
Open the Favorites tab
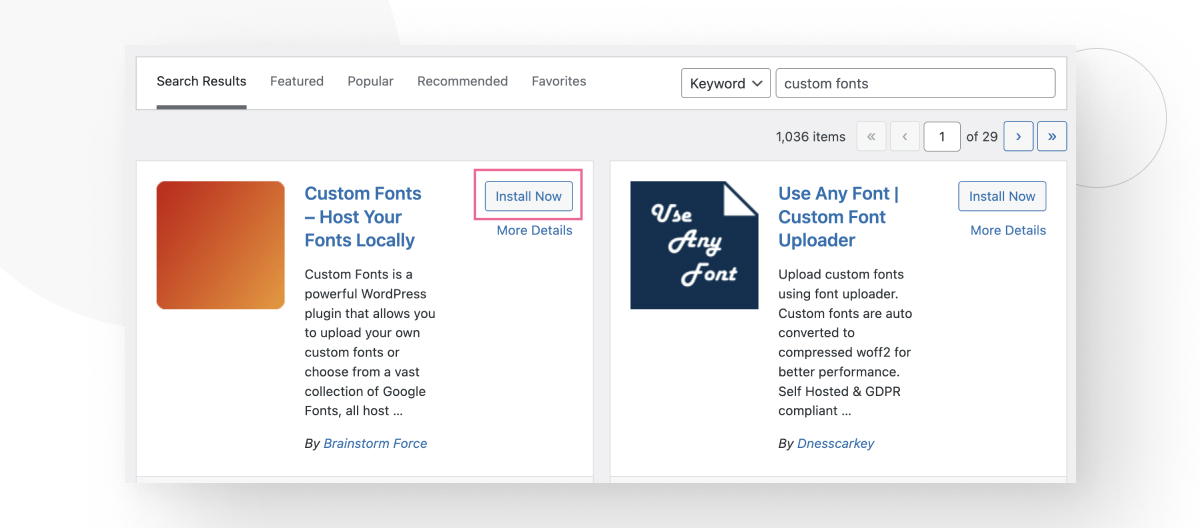click(559, 81)
